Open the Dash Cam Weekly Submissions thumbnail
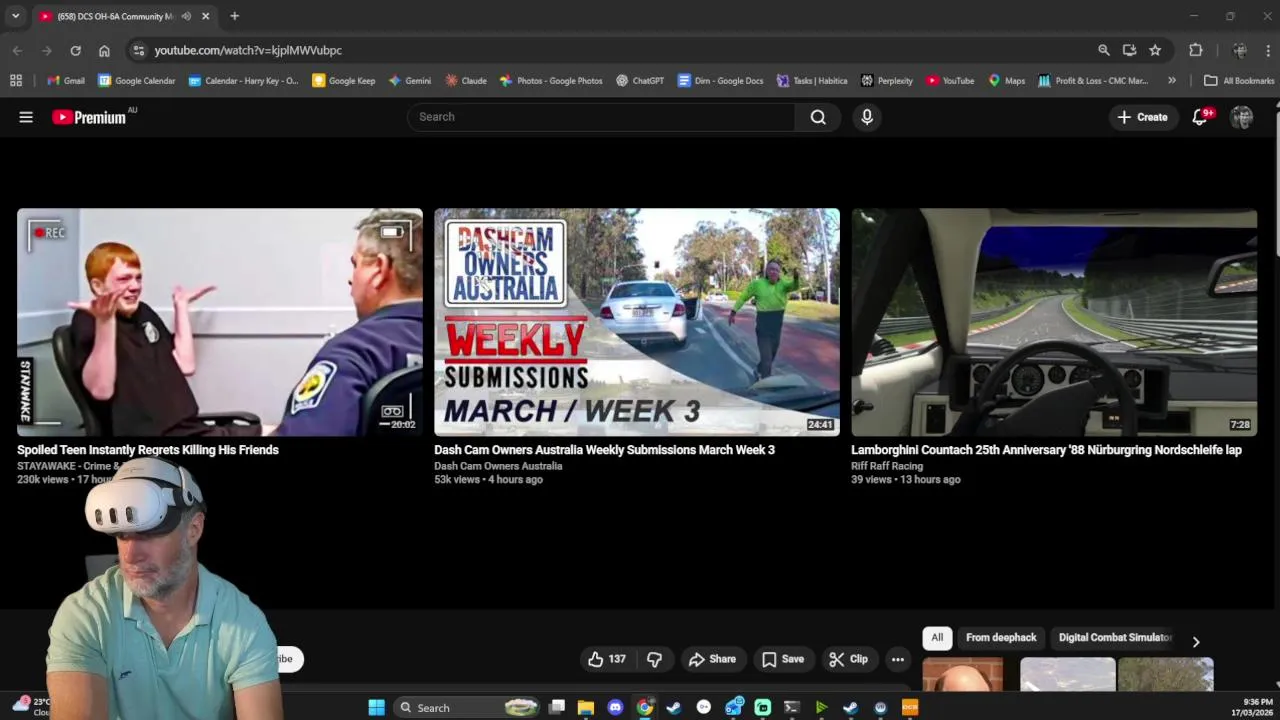This screenshot has height=720, width=1280. click(x=637, y=322)
